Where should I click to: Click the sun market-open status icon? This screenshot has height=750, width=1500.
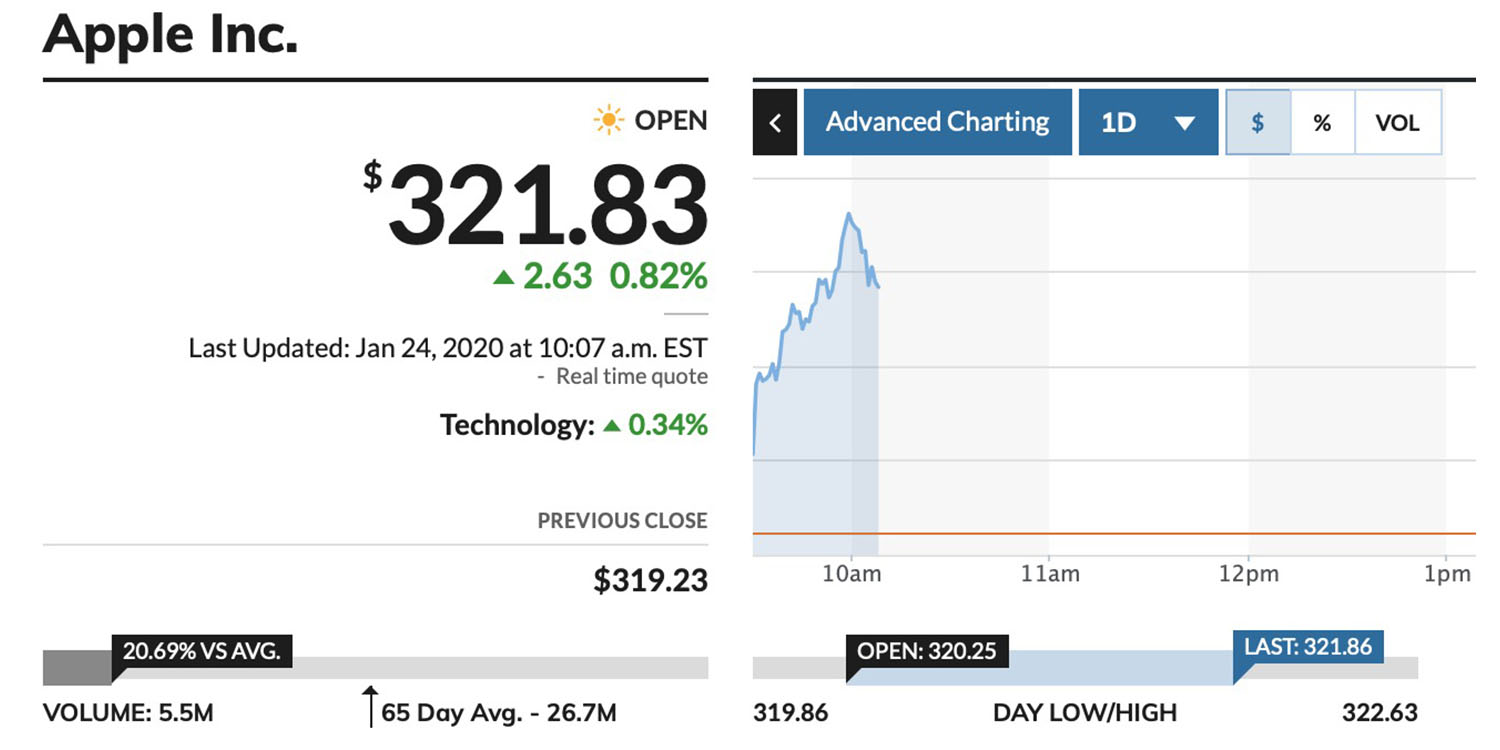pyautogui.click(x=608, y=121)
